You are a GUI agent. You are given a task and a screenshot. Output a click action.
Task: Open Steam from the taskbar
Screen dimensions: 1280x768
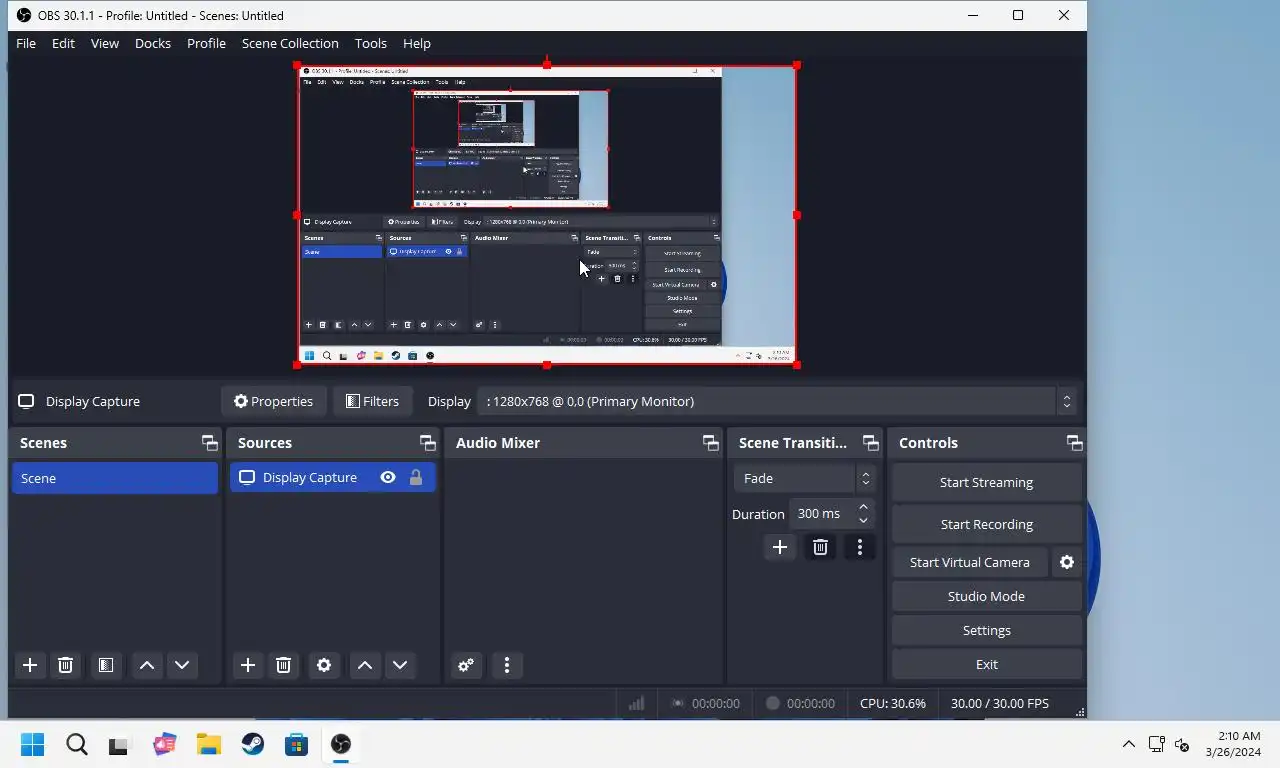click(252, 744)
